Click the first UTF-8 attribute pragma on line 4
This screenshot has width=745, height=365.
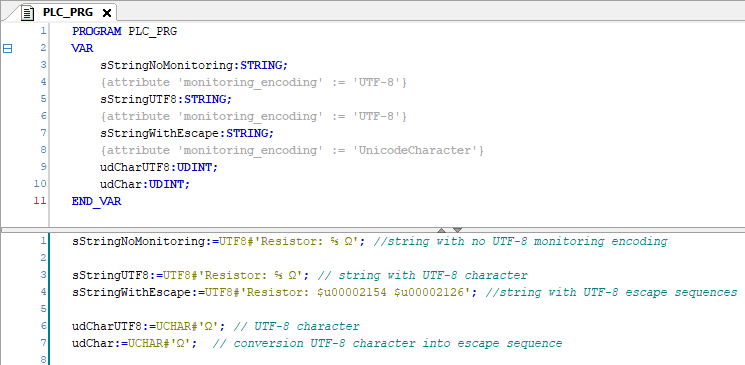pos(253,82)
